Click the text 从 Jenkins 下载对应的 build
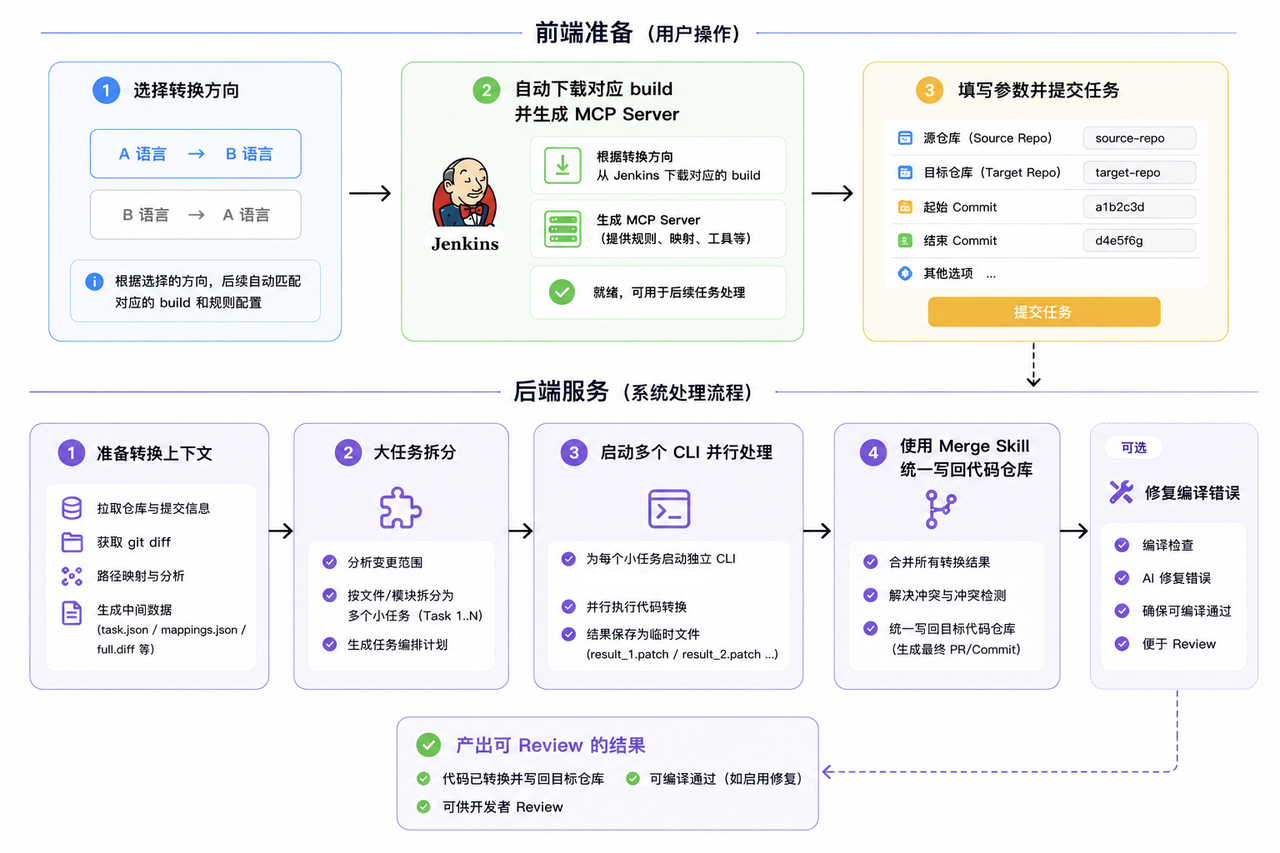Image resolution: width=1280 pixels, height=853 pixels. (679, 175)
